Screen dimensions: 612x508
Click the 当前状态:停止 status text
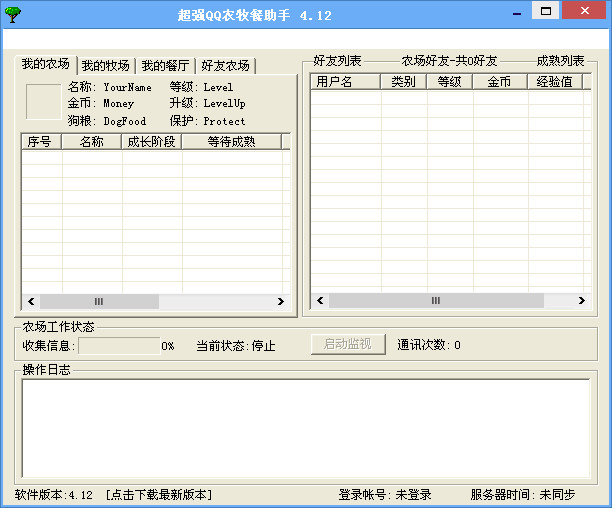(236, 346)
